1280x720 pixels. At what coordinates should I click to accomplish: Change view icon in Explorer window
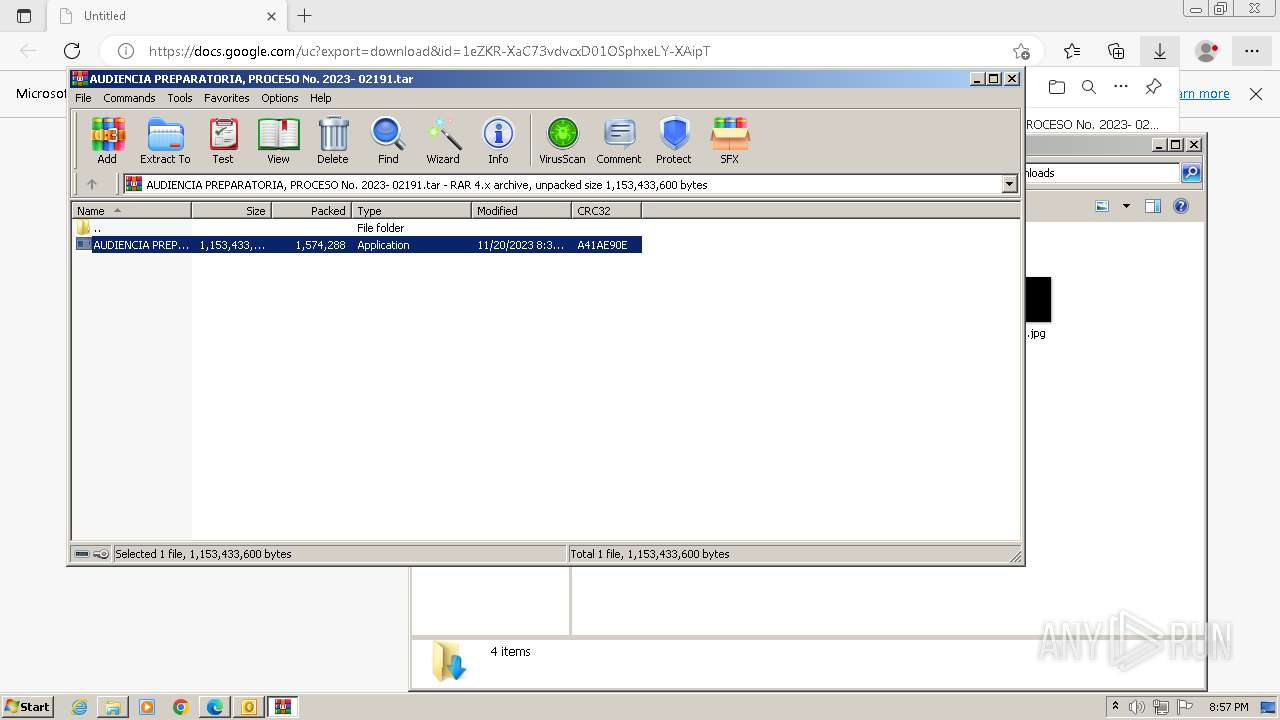click(1102, 206)
